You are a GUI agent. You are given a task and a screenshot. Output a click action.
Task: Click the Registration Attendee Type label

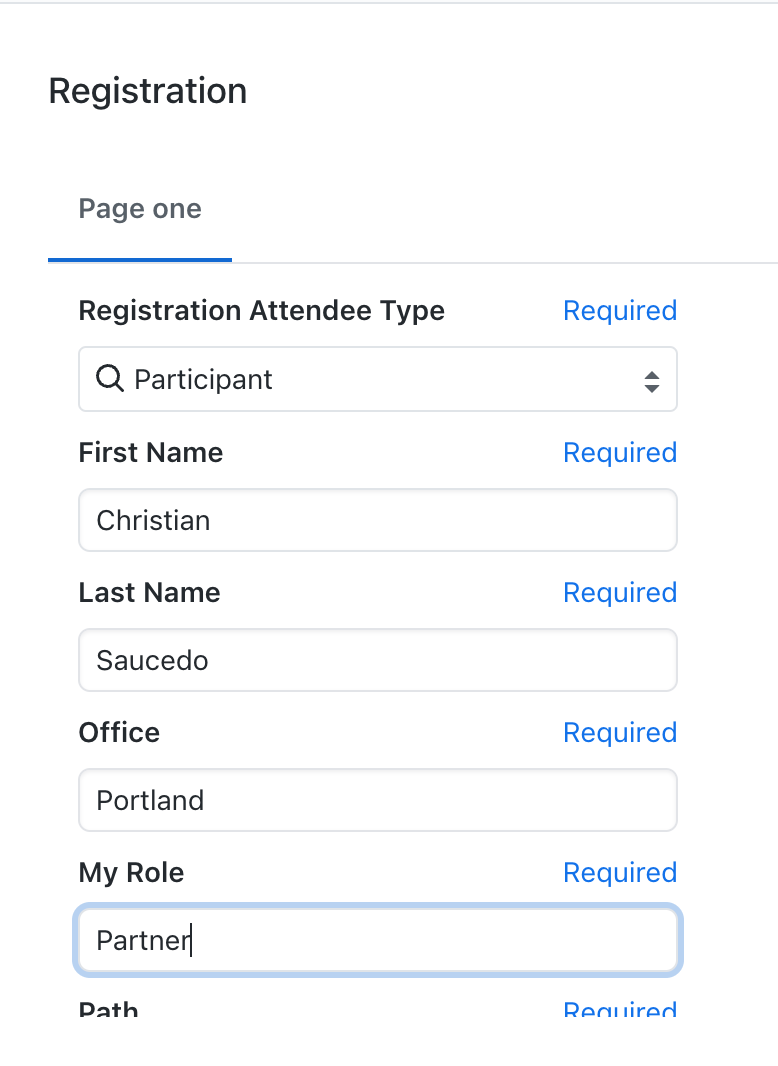click(x=261, y=311)
